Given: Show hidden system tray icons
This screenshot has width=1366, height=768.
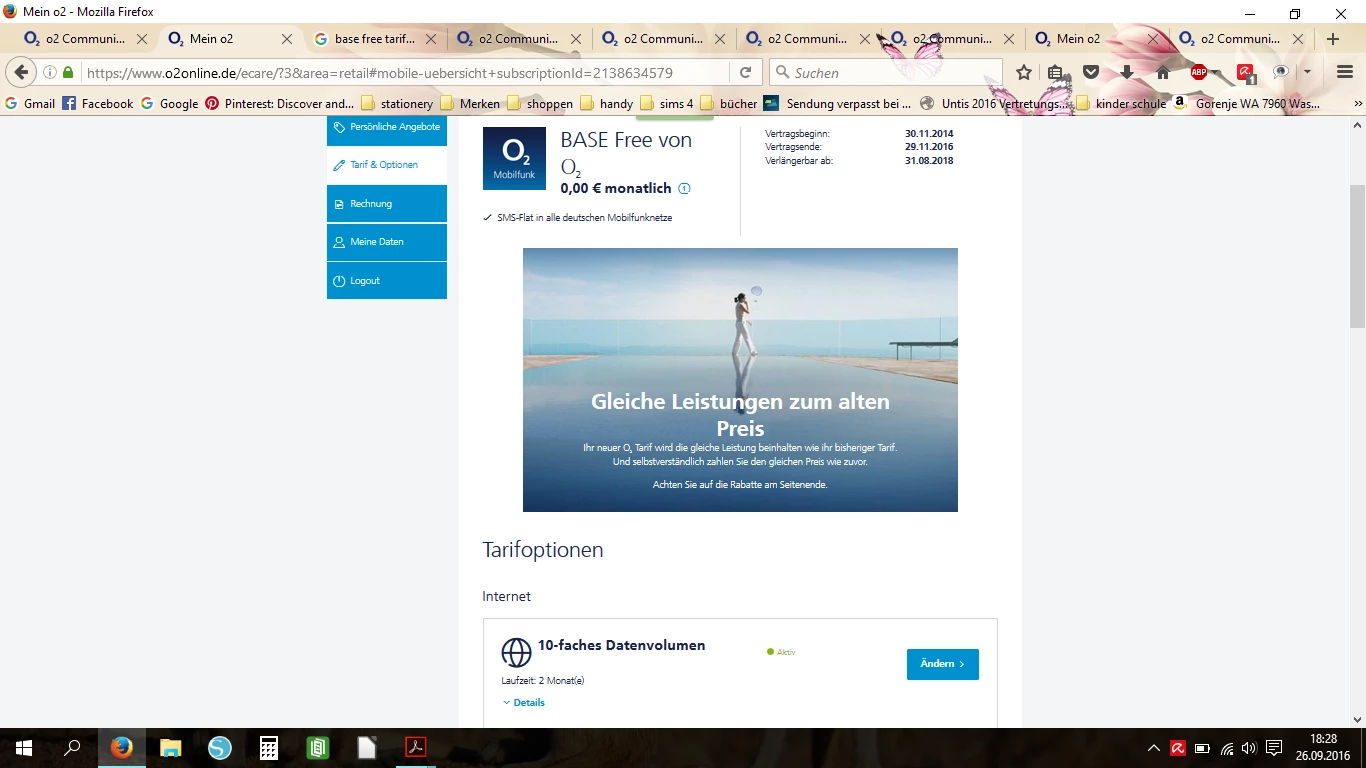Looking at the screenshot, I should click(1154, 748).
